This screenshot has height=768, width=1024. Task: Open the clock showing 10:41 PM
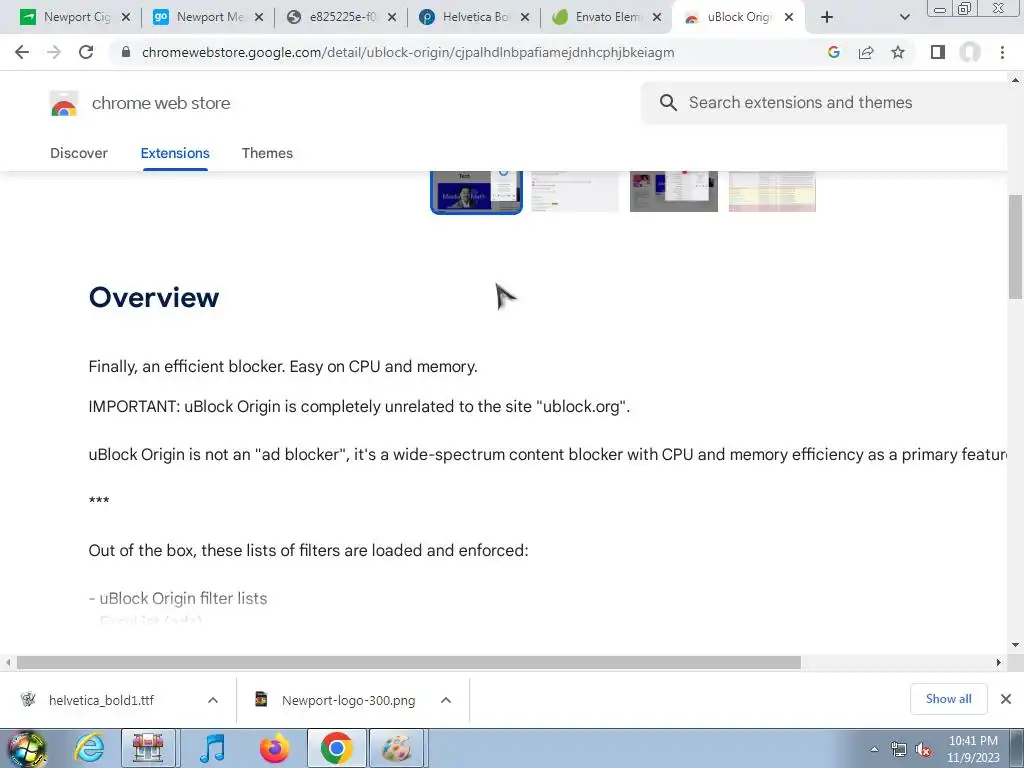coord(973,749)
